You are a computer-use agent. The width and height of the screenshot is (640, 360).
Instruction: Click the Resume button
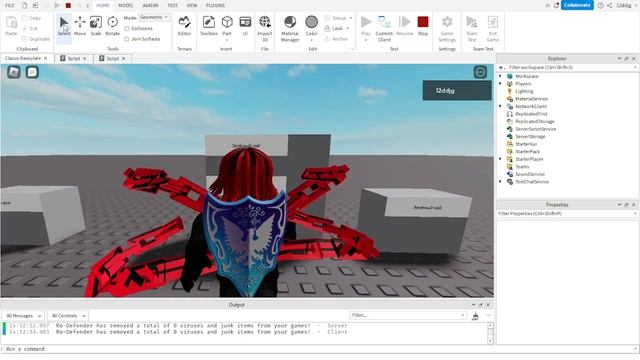(404, 25)
